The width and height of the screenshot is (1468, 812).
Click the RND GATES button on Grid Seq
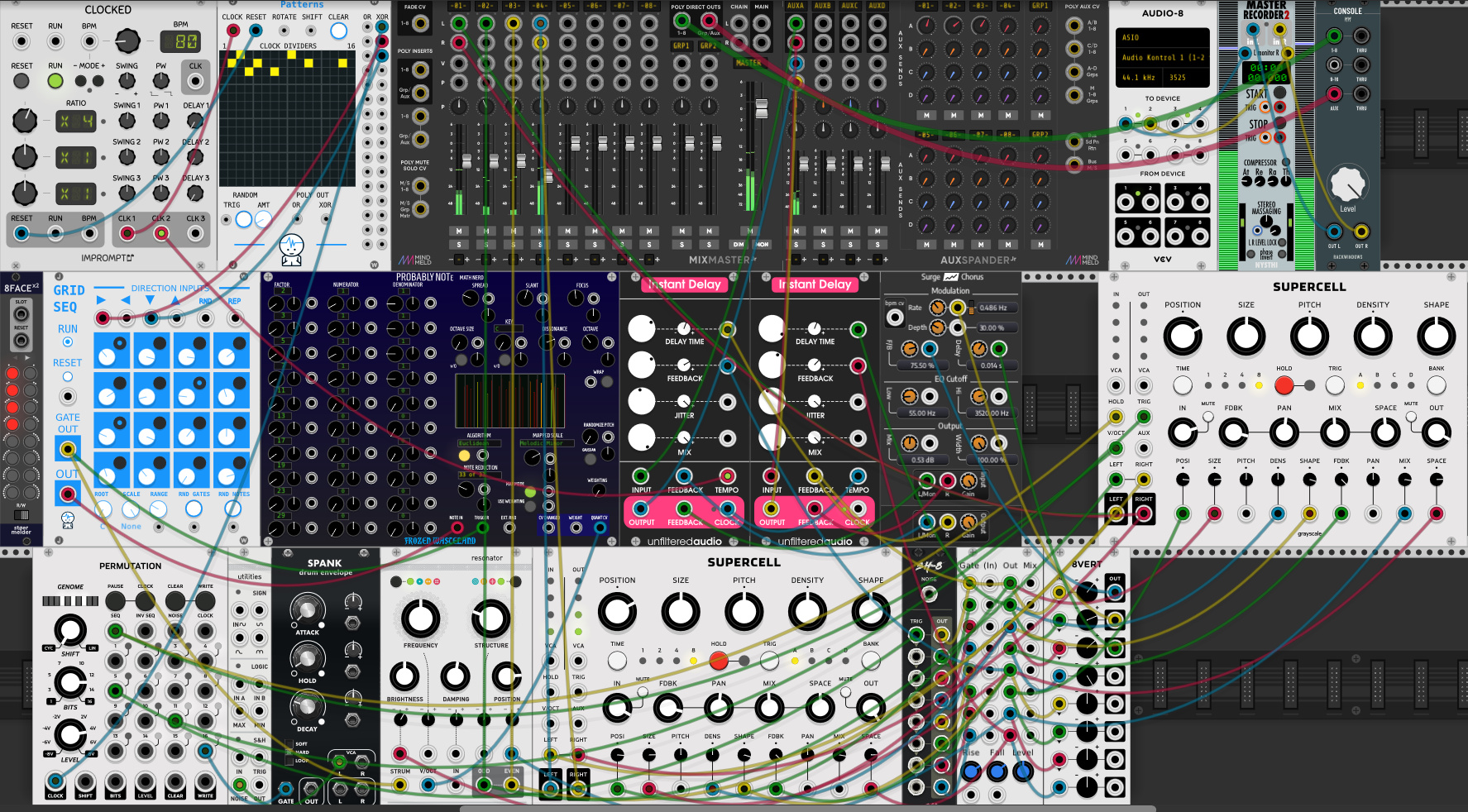tap(194, 509)
